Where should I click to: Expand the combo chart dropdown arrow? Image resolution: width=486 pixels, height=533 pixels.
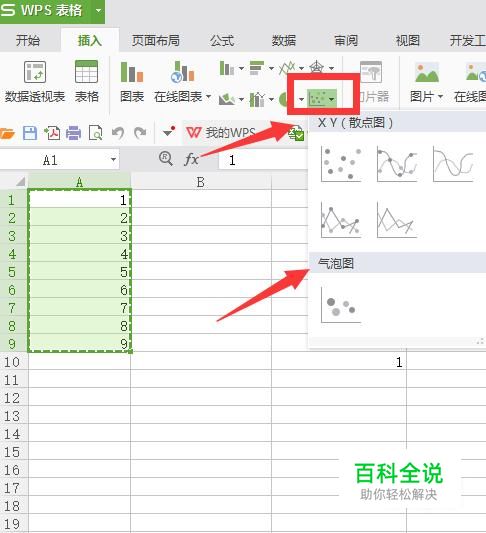(271, 100)
